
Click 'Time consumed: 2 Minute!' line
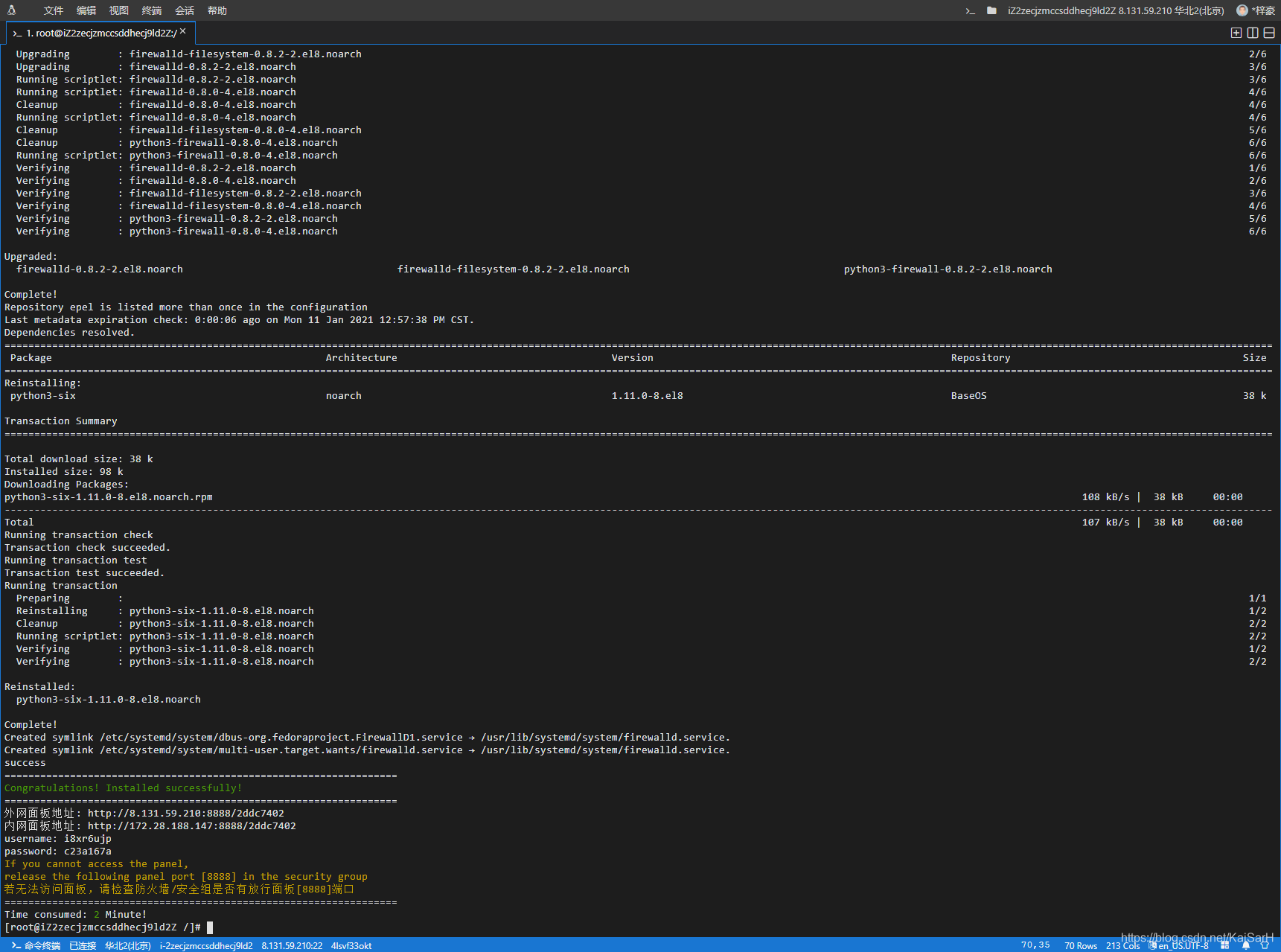(x=76, y=915)
